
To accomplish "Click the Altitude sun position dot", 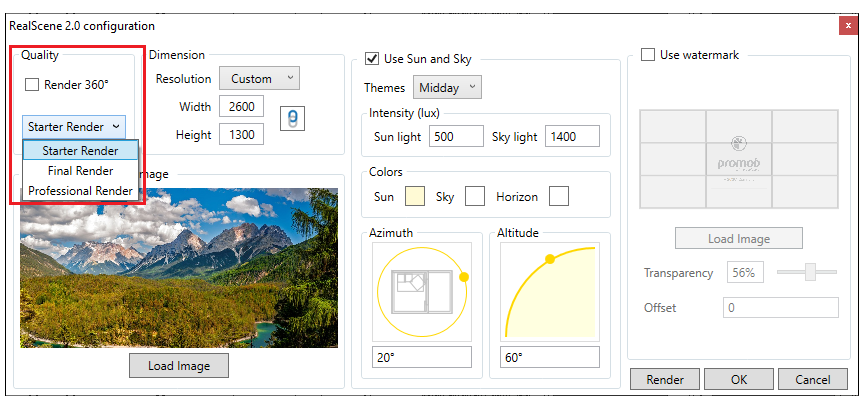I will 549,259.
